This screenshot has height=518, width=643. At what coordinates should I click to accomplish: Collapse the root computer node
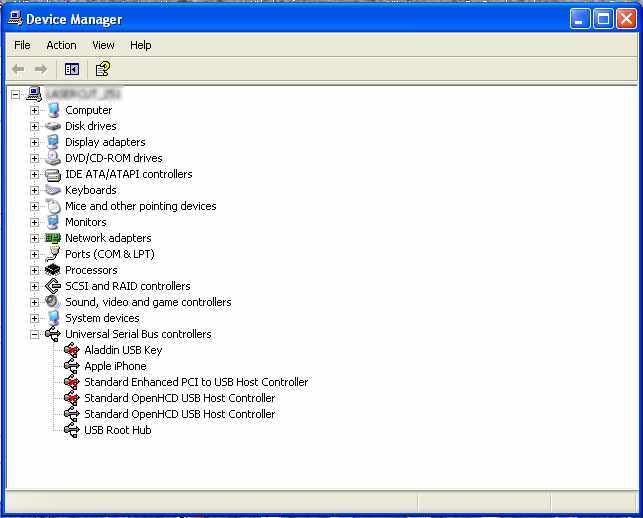(x=16, y=95)
